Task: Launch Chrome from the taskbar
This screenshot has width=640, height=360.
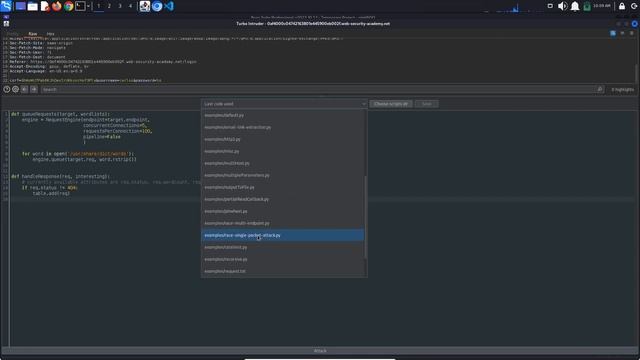Action: pos(69,6)
